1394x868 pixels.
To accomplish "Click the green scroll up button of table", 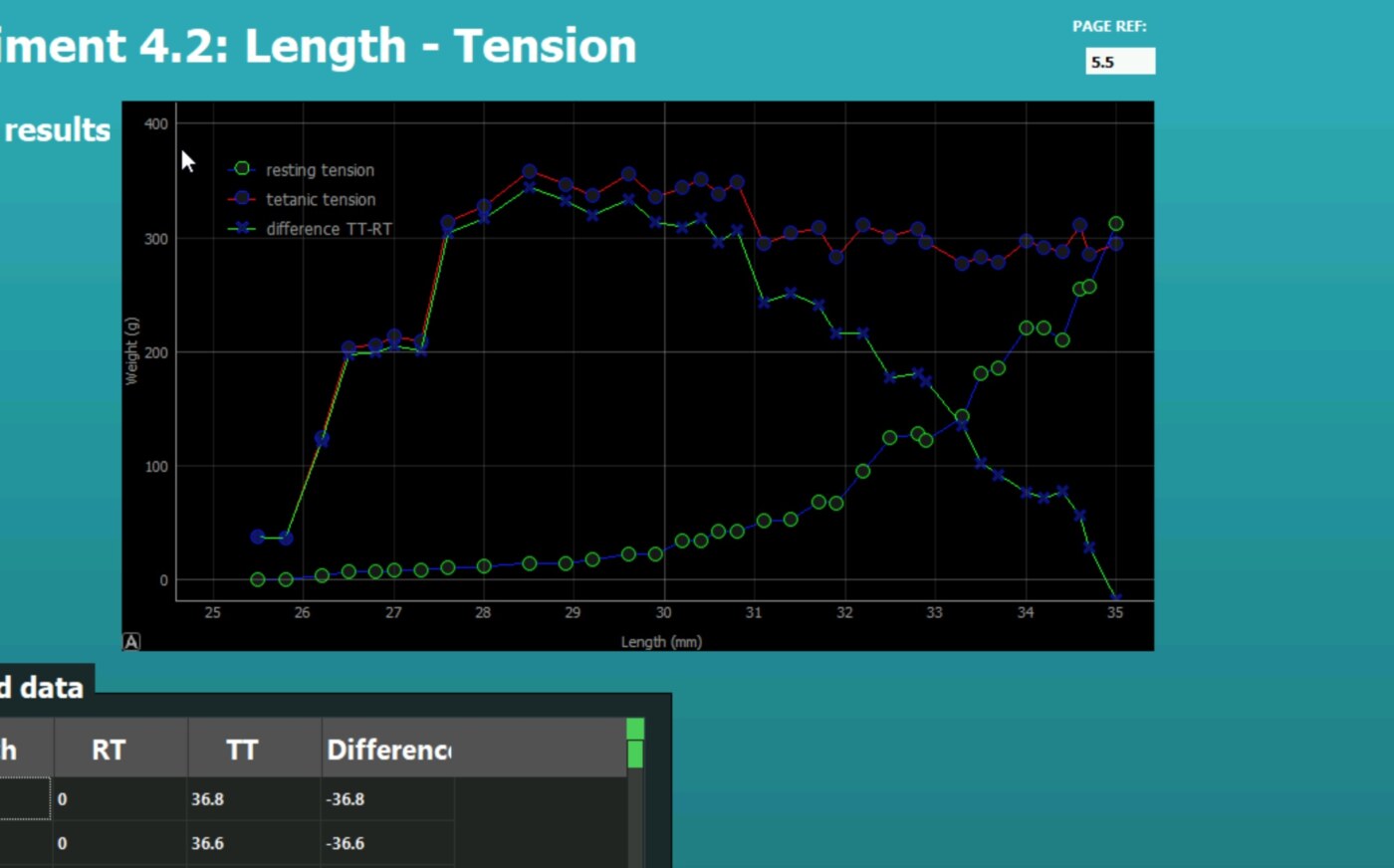I will 635,730.
